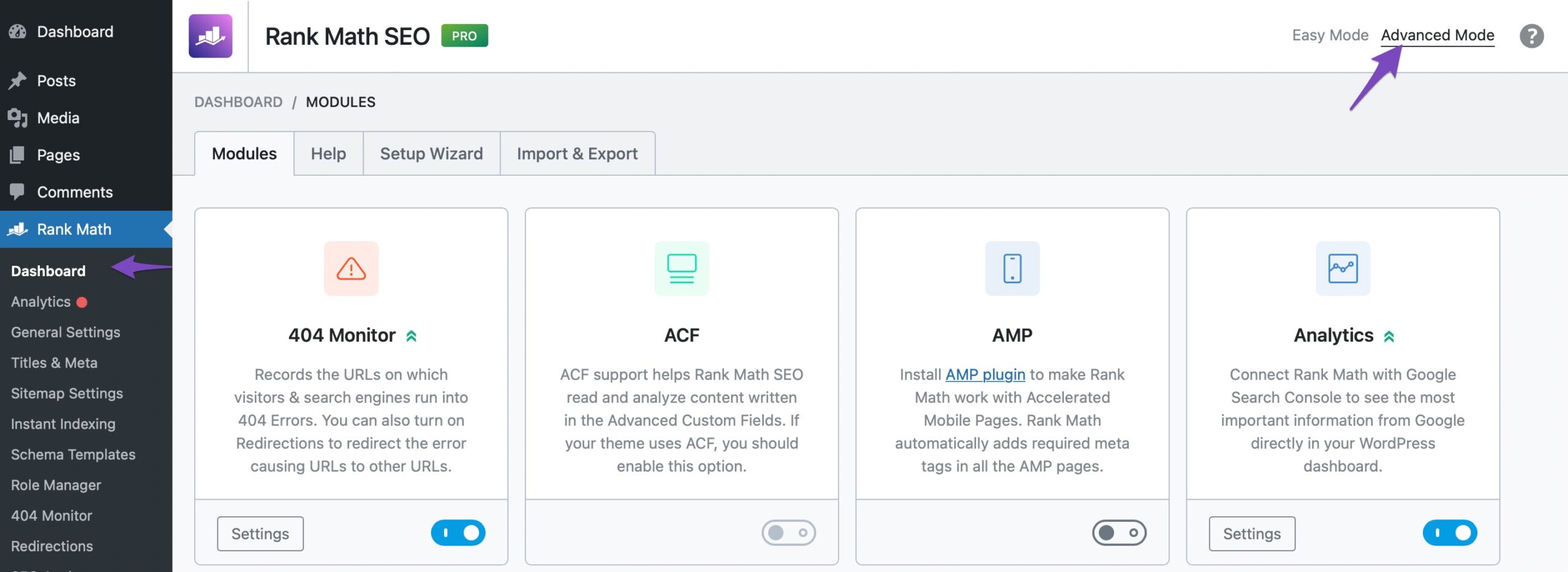
Task: Click DASHBOARD in the breadcrumb
Action: [x=238, y=102]
